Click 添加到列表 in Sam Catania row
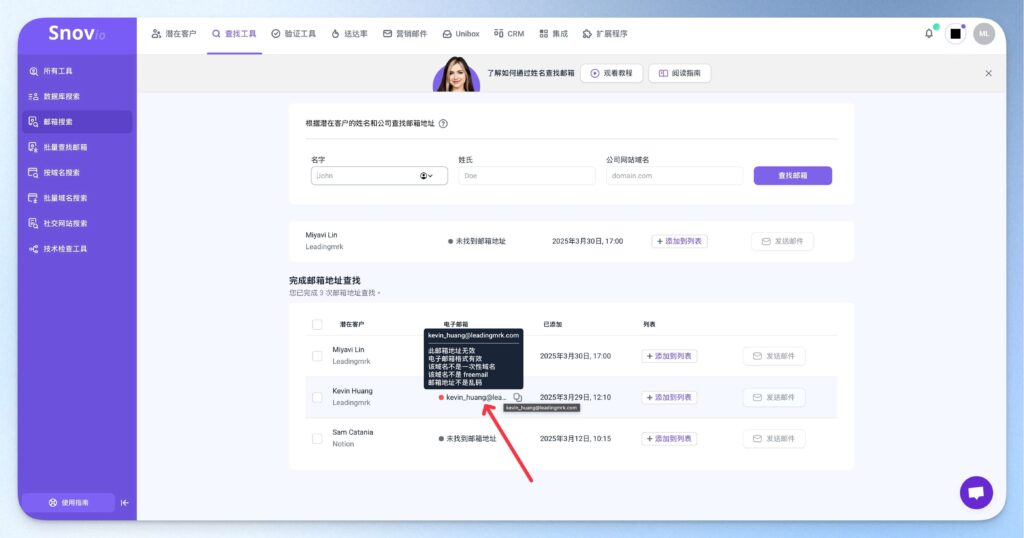Viewport: 1024px width, 538px height. point(669,439)
